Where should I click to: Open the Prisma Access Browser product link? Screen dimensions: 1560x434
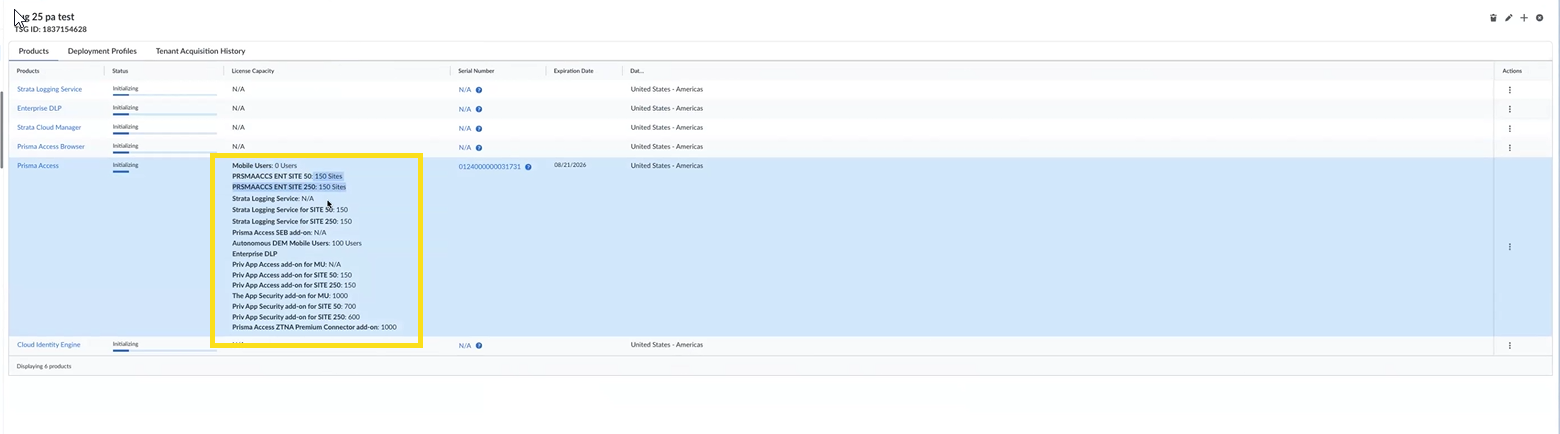[x=51, y=147]
